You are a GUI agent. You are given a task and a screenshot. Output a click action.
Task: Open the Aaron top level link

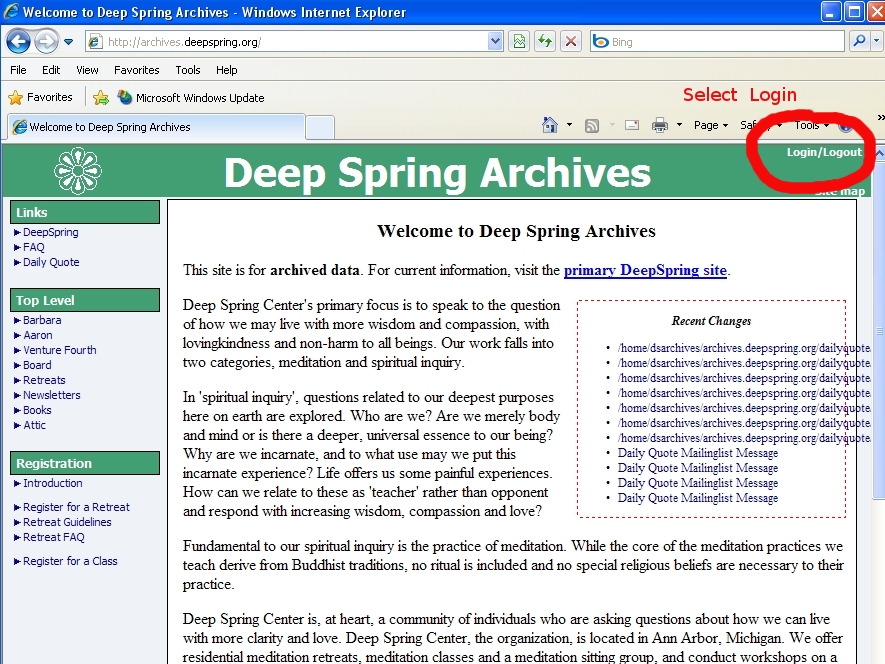(37, 335)
